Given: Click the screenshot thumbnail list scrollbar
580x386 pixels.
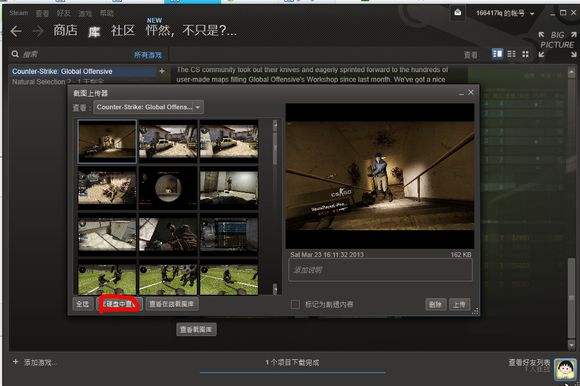Looking at the screenshot, I should [x=275, y=207].
